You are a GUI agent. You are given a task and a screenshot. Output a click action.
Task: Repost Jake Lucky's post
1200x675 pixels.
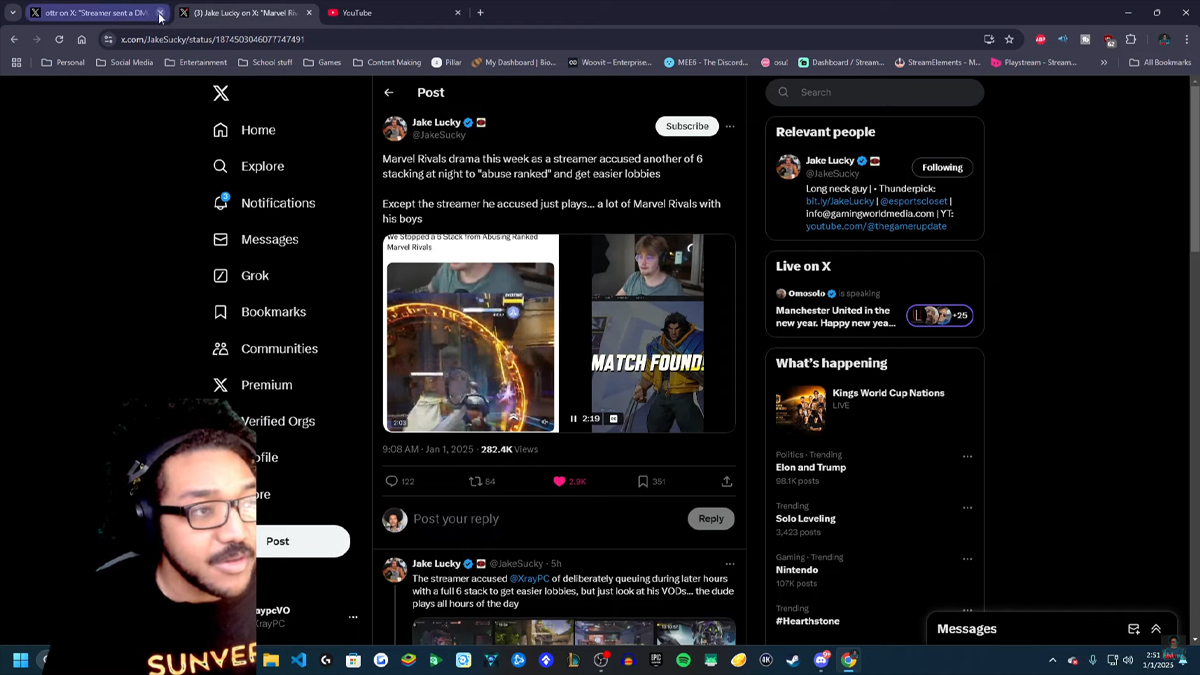tap(478, 481)
